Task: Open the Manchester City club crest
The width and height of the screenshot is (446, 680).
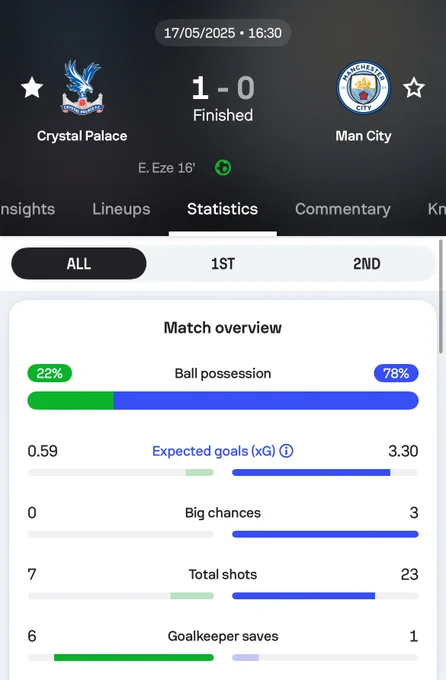Action: coord(364,87)
